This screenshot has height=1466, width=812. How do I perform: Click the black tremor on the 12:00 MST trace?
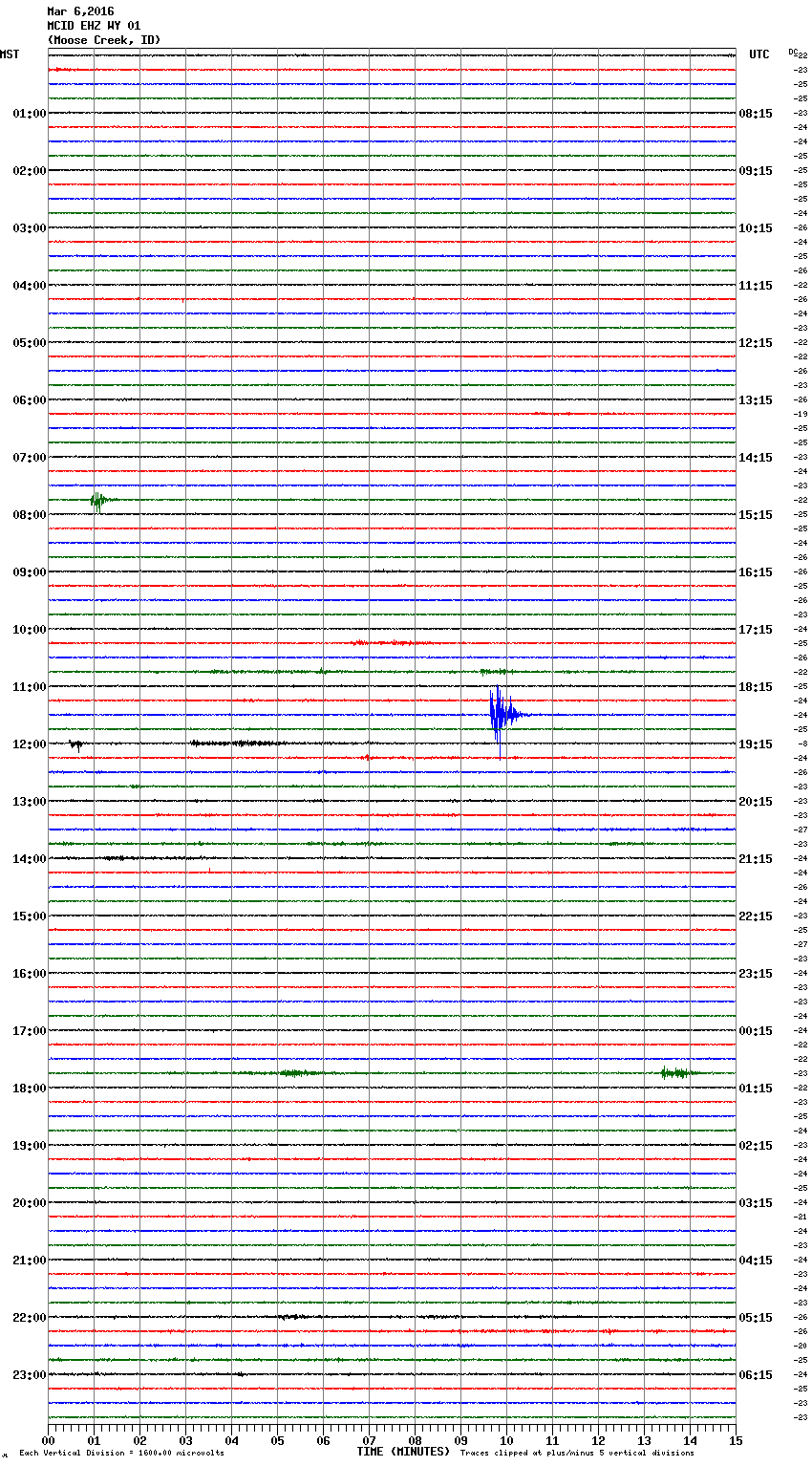[x=239, y=743]
